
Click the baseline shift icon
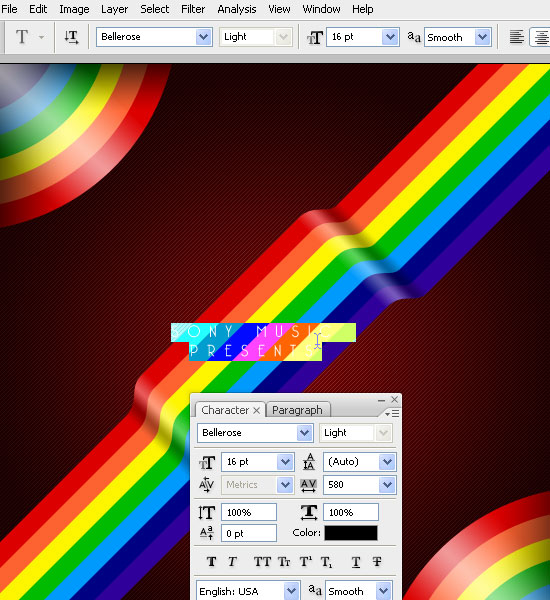(207, 533)
